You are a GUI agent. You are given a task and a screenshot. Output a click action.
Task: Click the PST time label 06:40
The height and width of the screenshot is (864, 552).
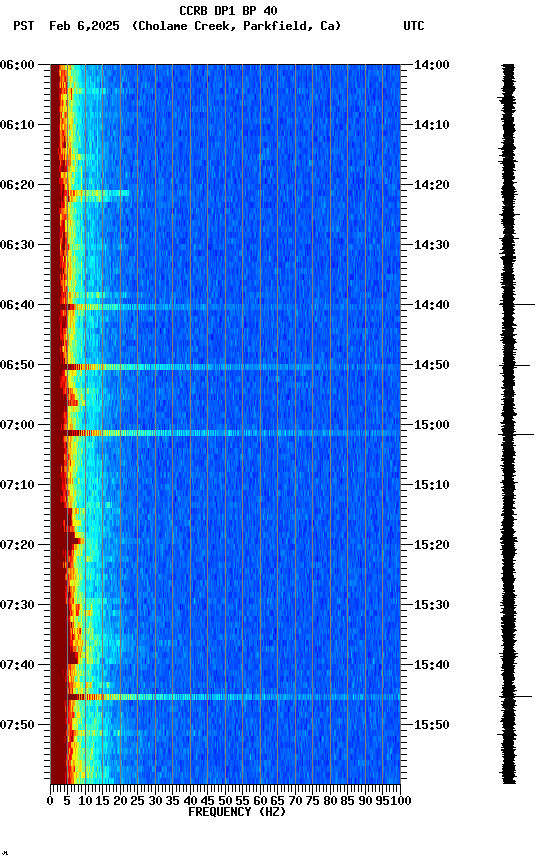17,305
